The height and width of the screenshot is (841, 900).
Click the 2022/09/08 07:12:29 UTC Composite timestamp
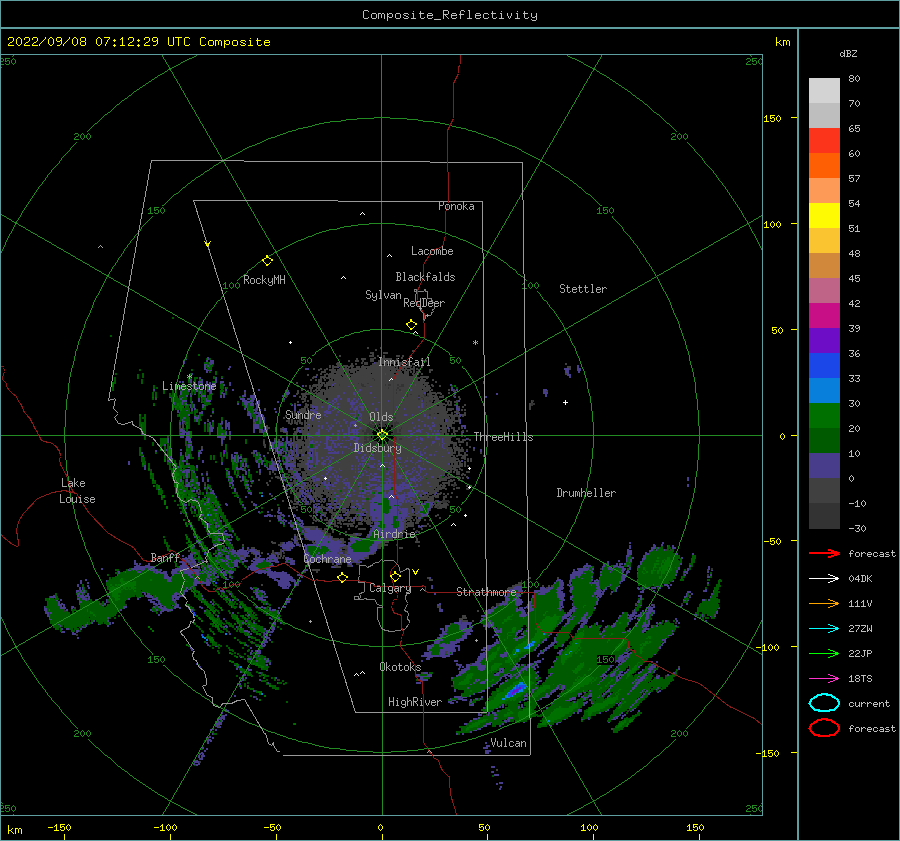tap(138, 42)
